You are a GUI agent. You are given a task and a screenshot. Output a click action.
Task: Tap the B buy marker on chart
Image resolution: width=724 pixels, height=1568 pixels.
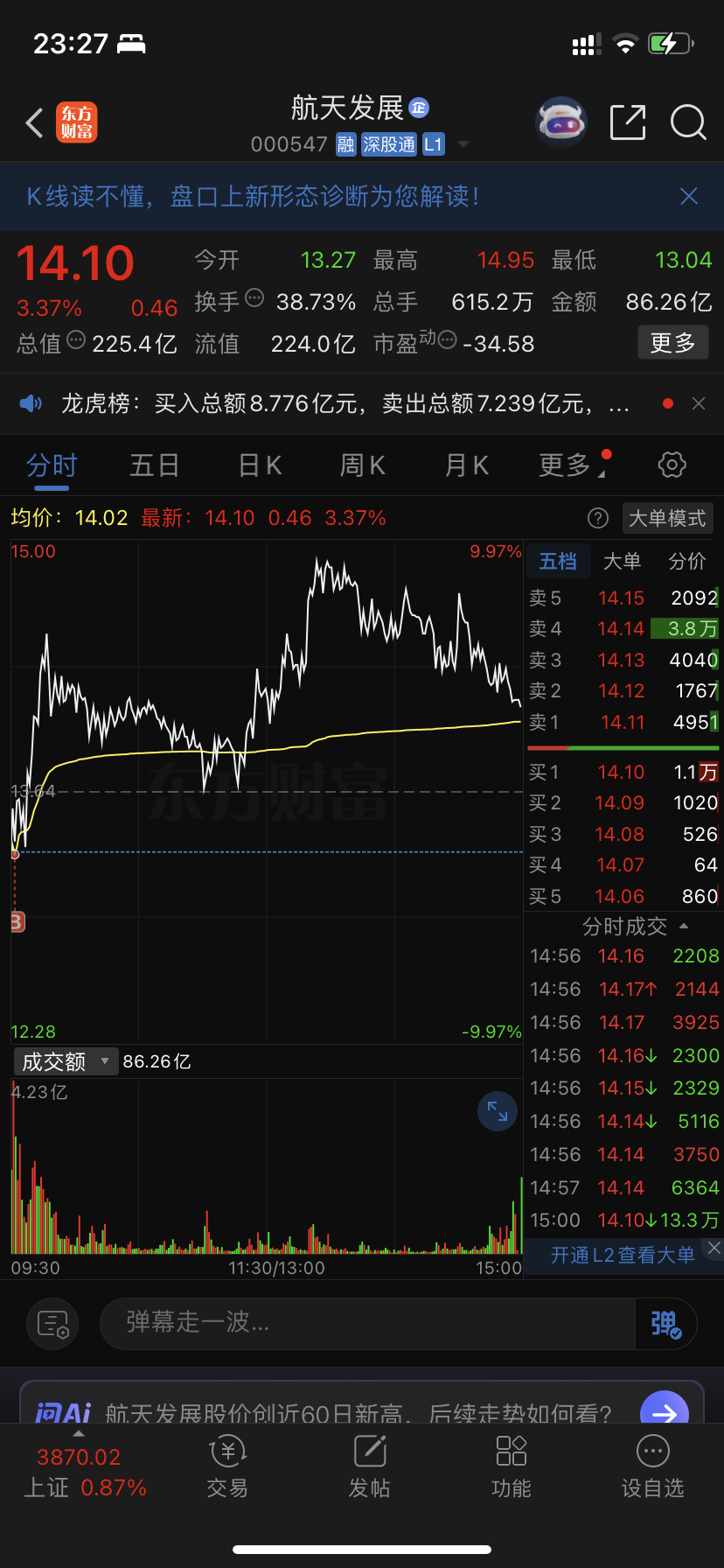[x=17, y=921]
